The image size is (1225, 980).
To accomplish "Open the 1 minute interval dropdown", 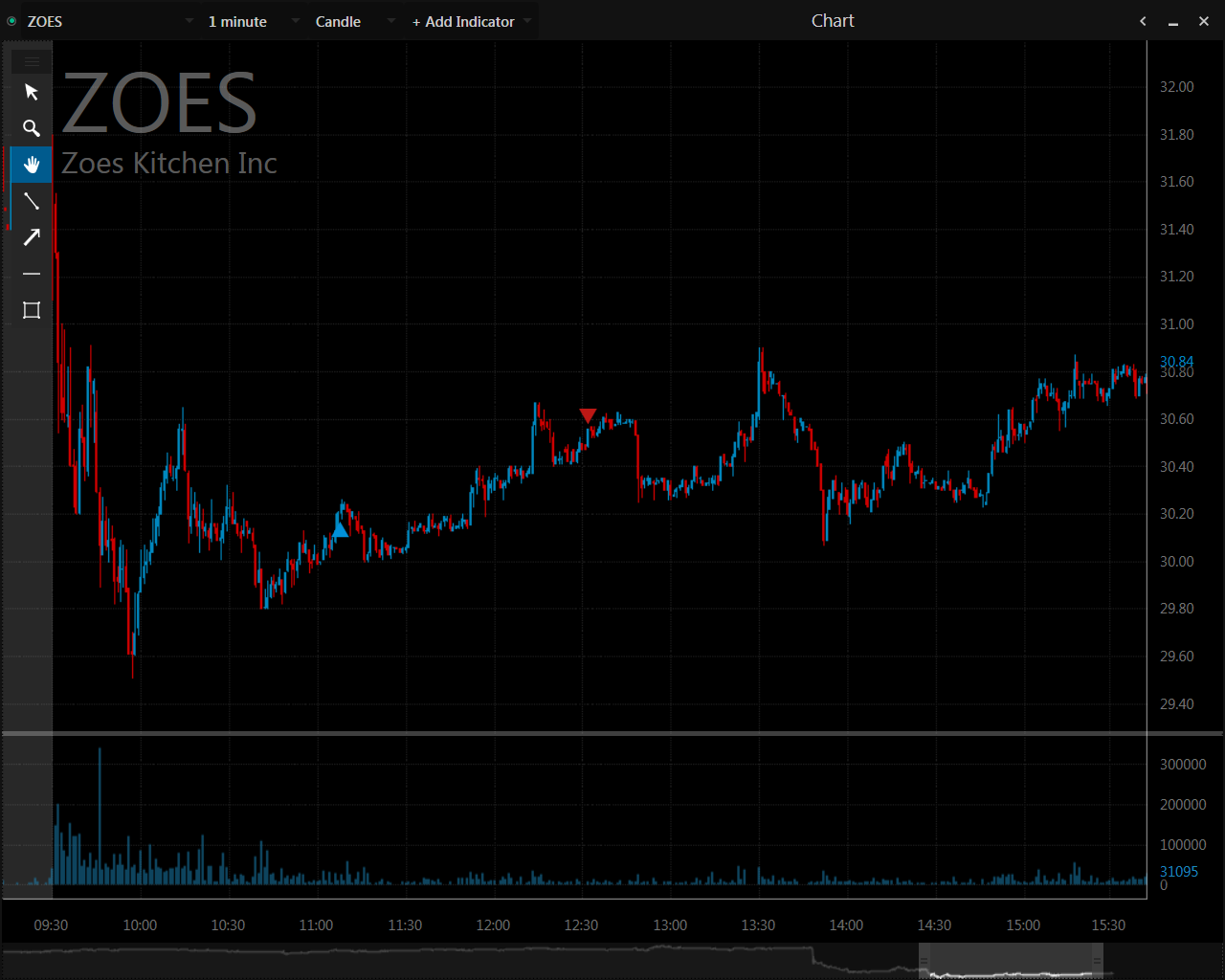I will (x=253, y=21).
